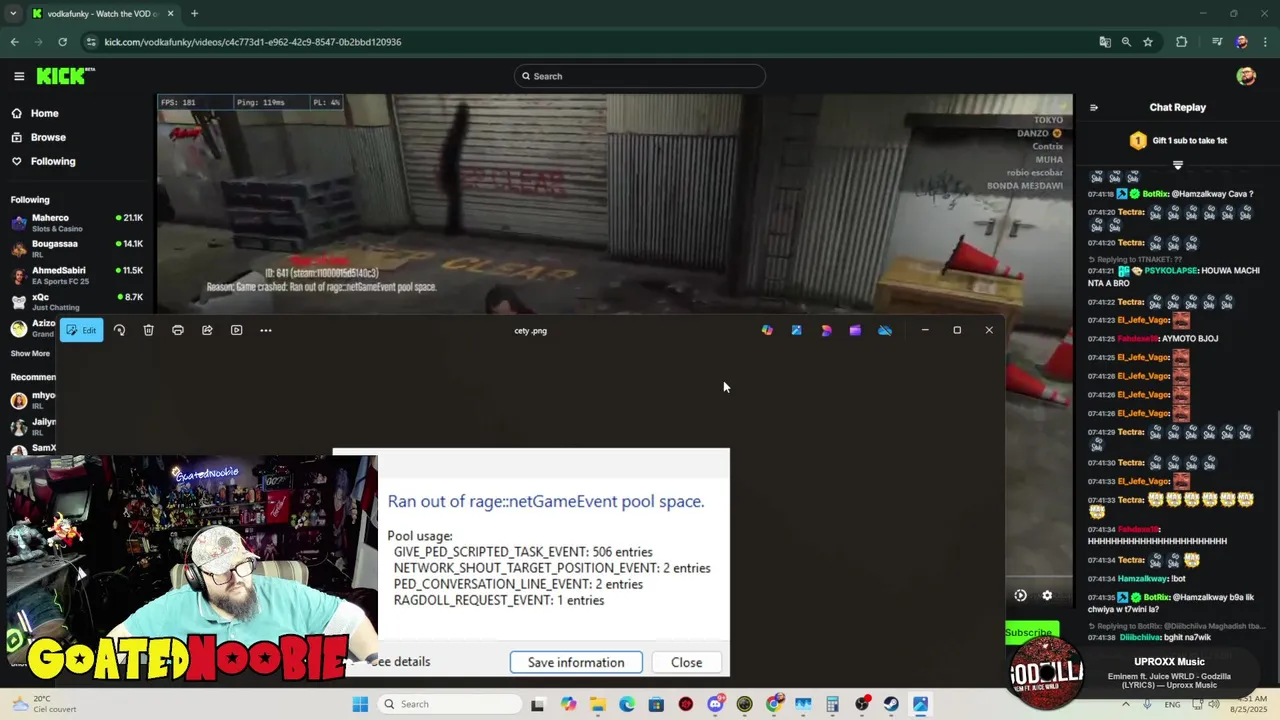
Task: Print the image from Photos toolbar
Action: pos(178,330)
